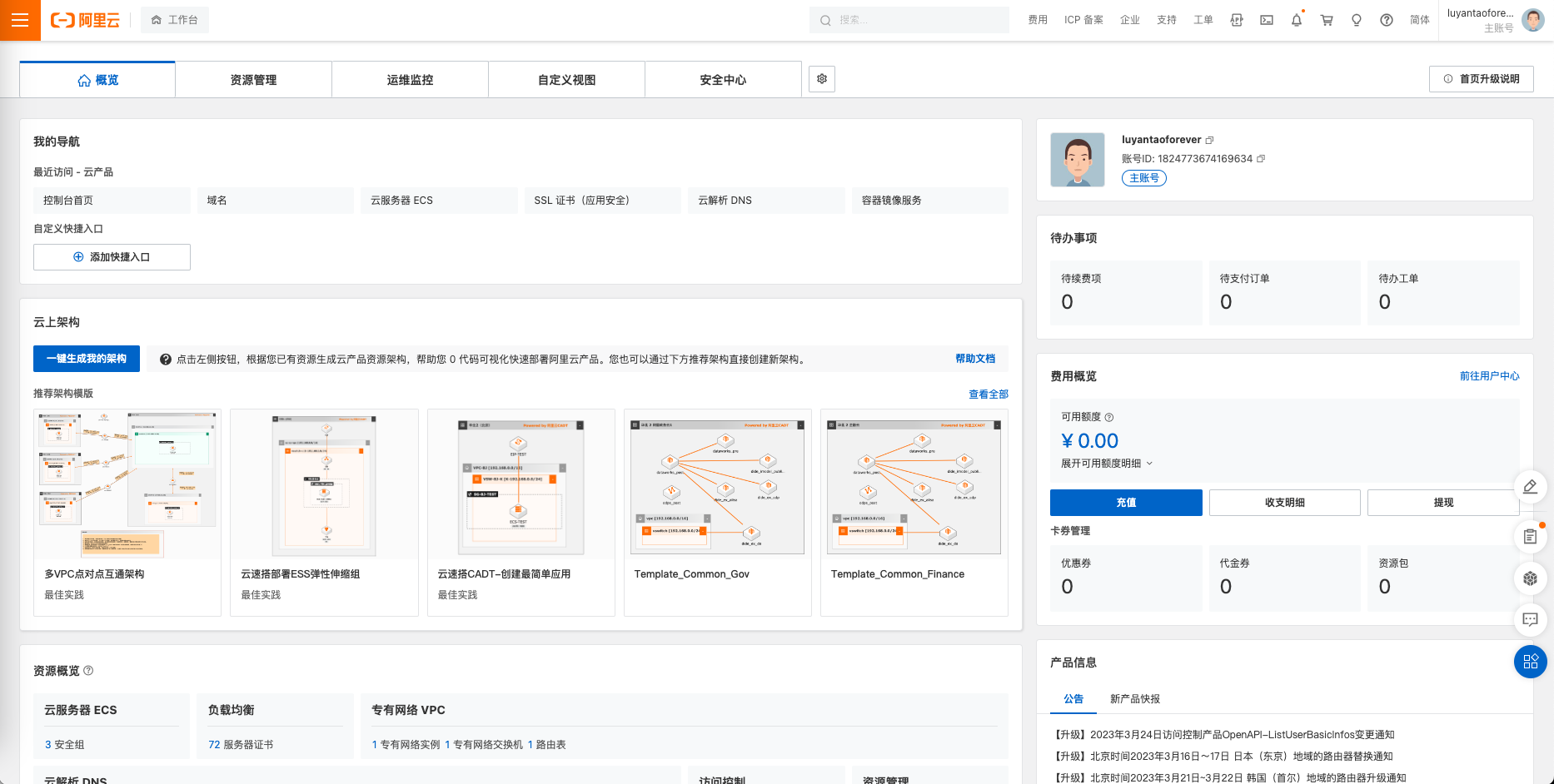Image resolution: width=1554 pixels, height=784 pixels.
Task: Switch to the 概览 tab
Action: 97,80
